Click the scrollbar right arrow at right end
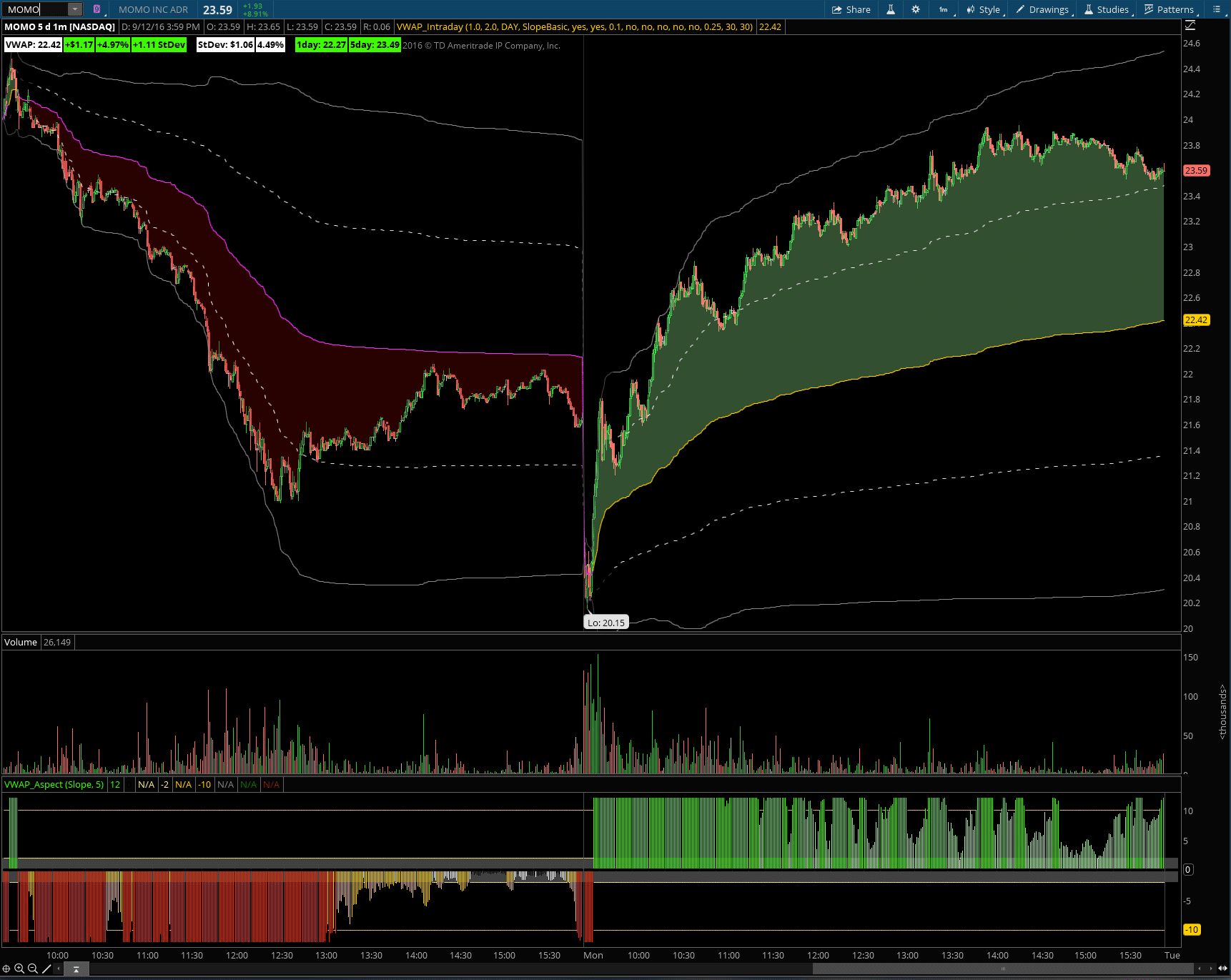 [x=1211, y=969]
